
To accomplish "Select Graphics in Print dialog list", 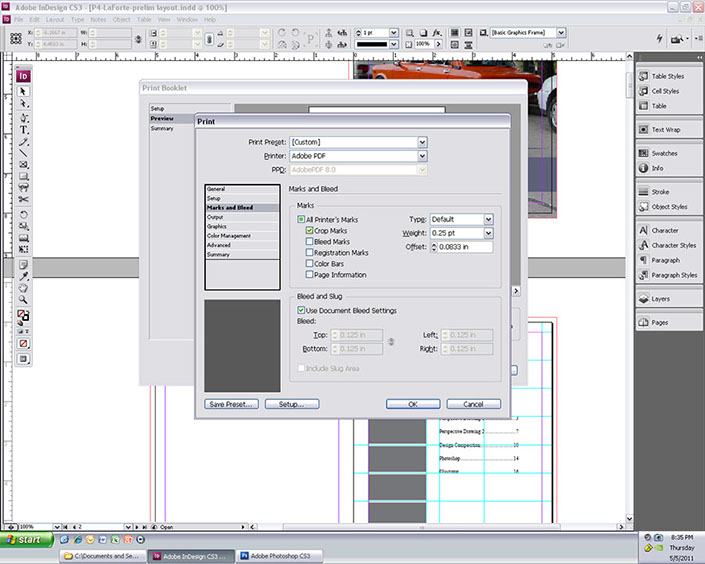I will (242, 226).
